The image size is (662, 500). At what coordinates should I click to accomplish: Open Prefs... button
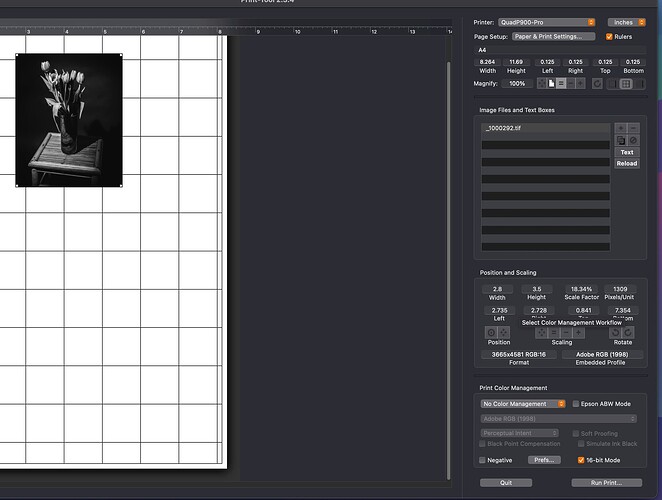pyautogui.click(x=544, y=460)
